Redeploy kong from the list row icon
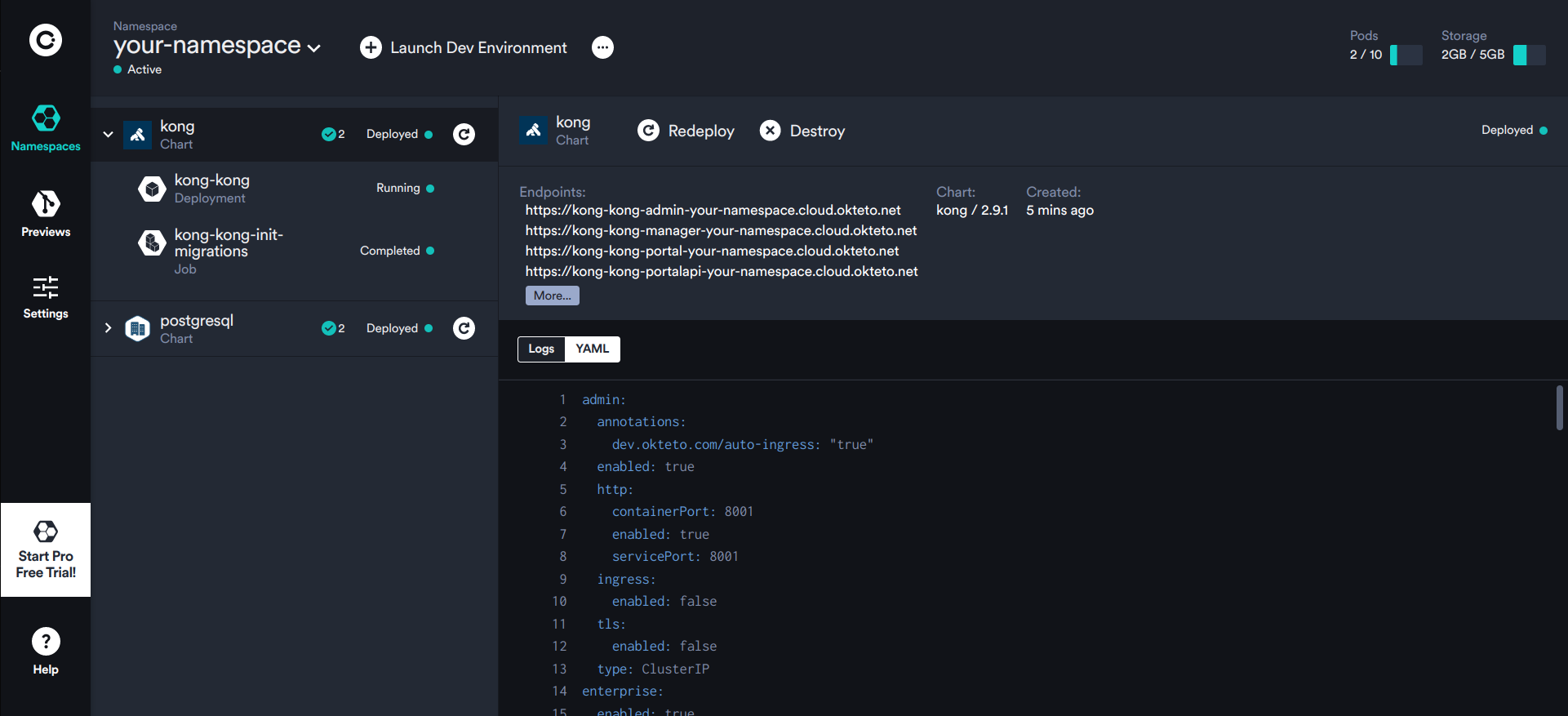 coord(464,134)
